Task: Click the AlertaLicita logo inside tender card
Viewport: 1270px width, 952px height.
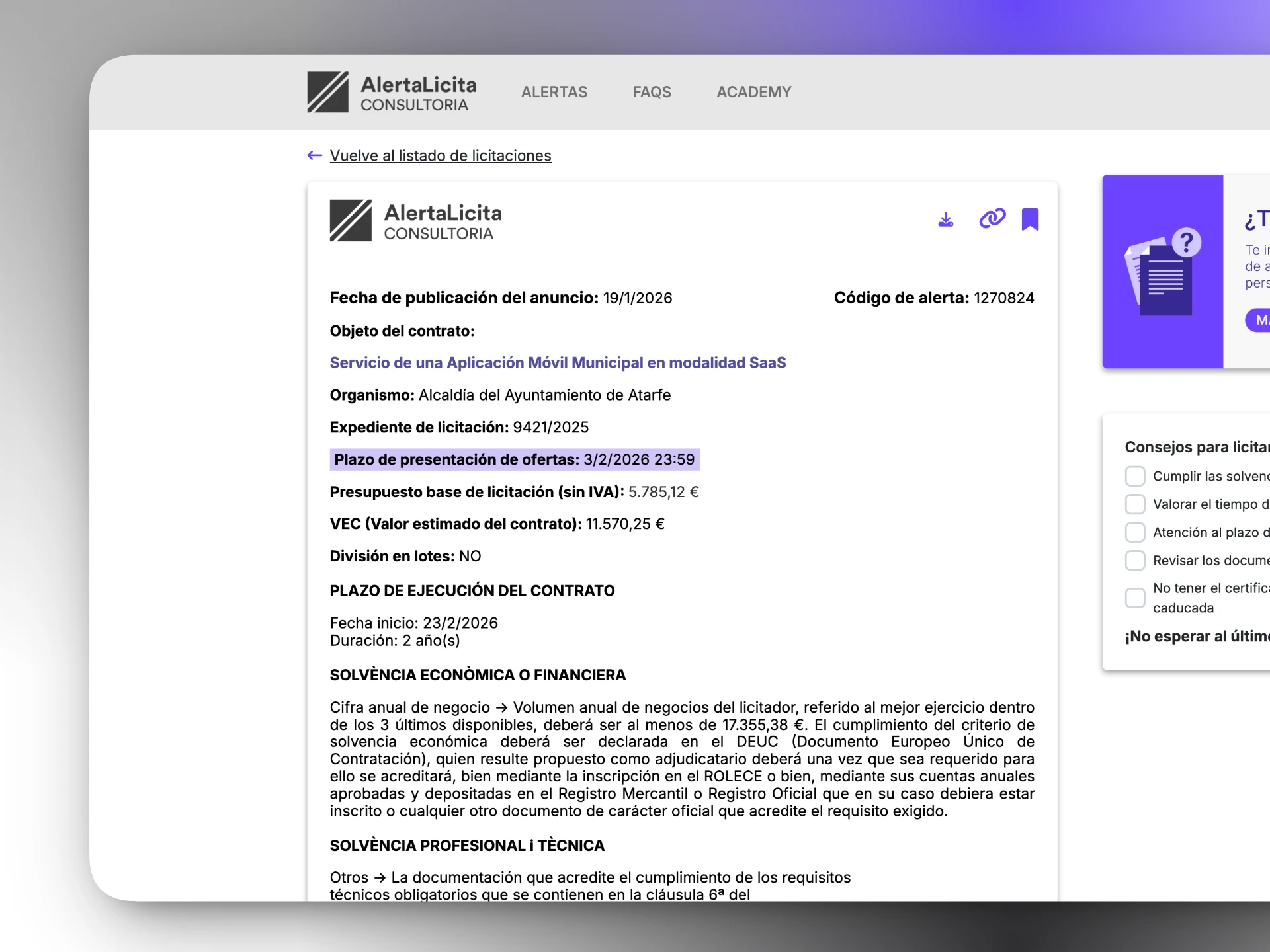Action: (415, 221)
